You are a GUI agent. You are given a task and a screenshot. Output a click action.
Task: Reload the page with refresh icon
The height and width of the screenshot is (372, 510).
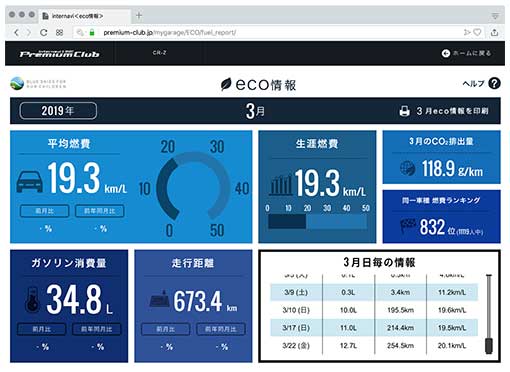[43, 32]
